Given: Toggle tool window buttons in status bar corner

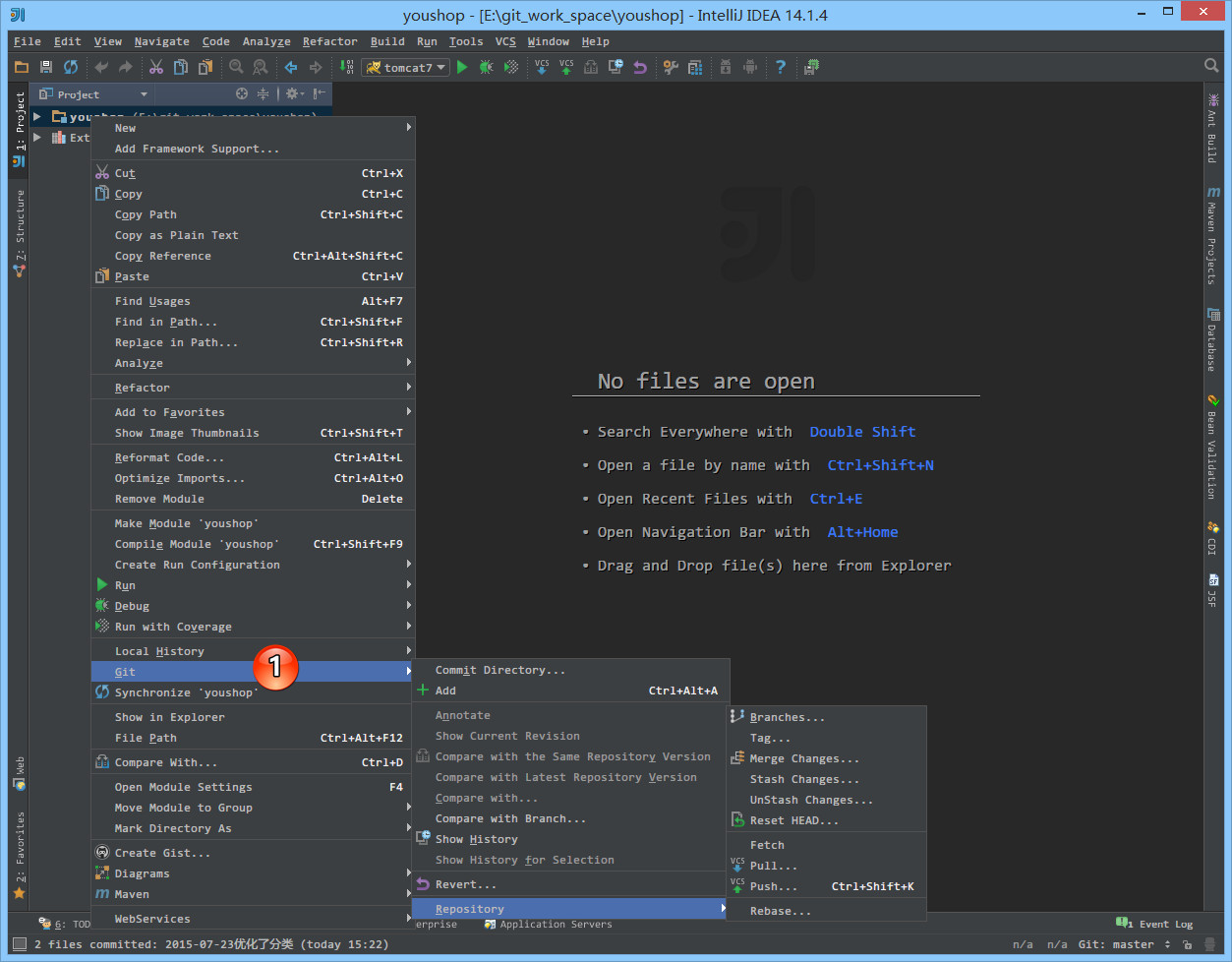Looking at the screenshot, I should [x=19, y=944].
